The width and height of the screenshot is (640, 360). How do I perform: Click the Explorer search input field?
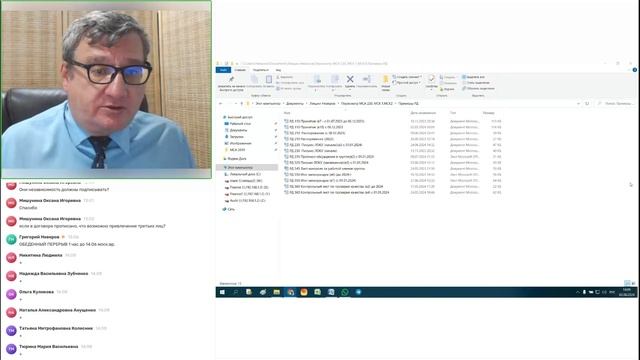616,104
